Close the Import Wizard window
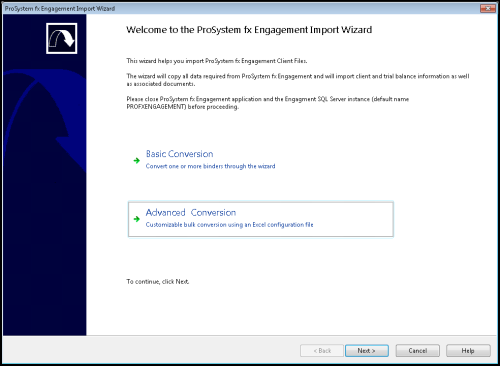Screen dimensions: 500x366 click(x=488, y=8)
